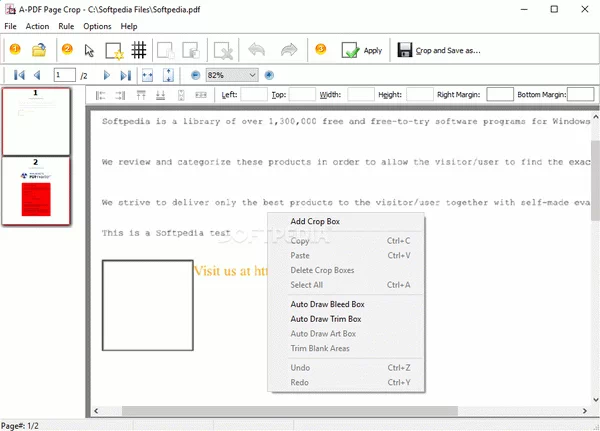This screenshot has width=600, height=431.
Task: Open the Action menu
Action: [38, 26]
